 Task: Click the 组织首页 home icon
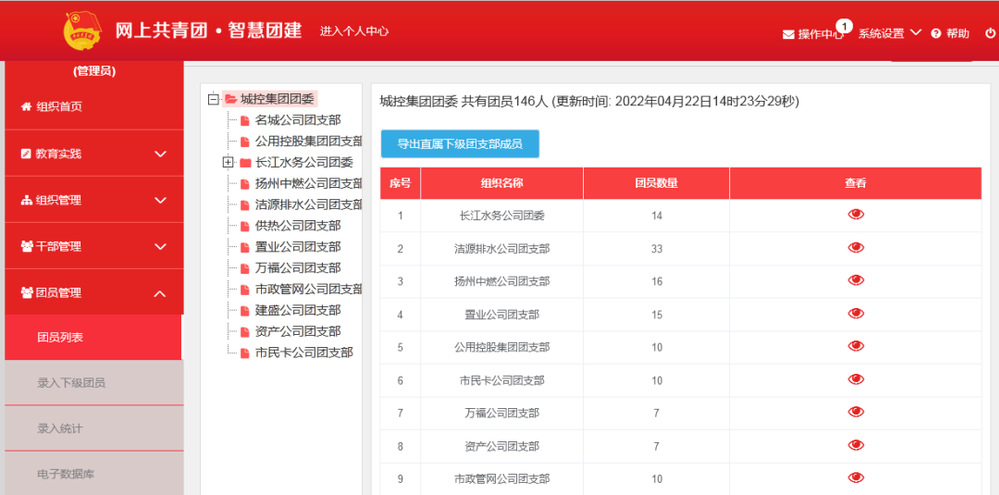(26, 107)
